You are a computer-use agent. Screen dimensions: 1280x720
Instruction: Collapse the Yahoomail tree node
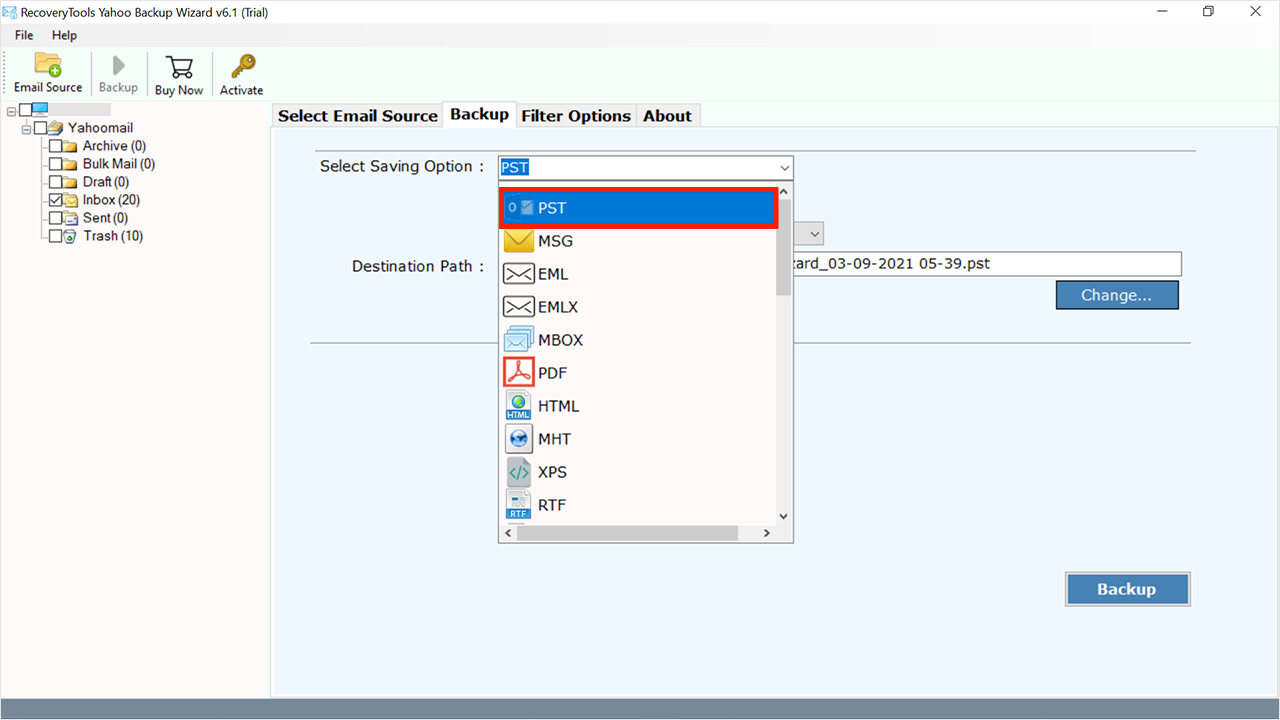(x=26, y=128)
